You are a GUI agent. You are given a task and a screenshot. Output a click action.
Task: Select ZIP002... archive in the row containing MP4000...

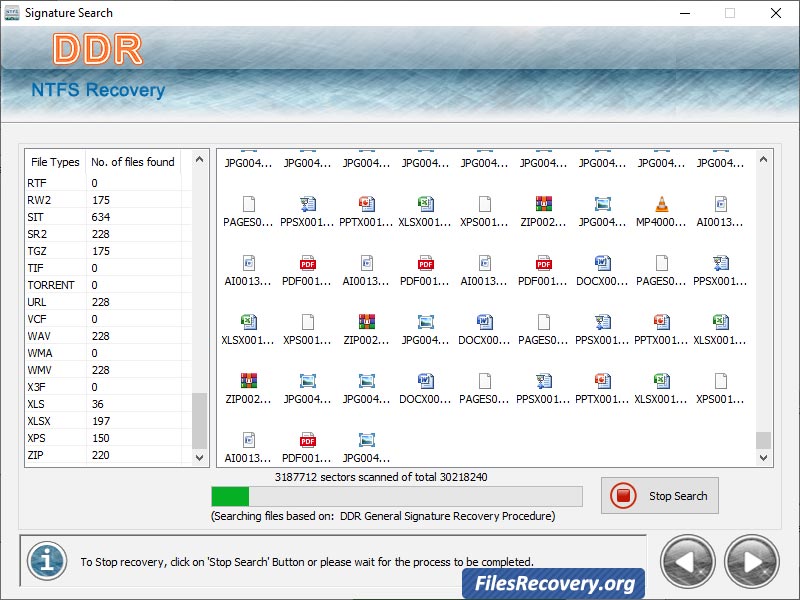(543, 212)
